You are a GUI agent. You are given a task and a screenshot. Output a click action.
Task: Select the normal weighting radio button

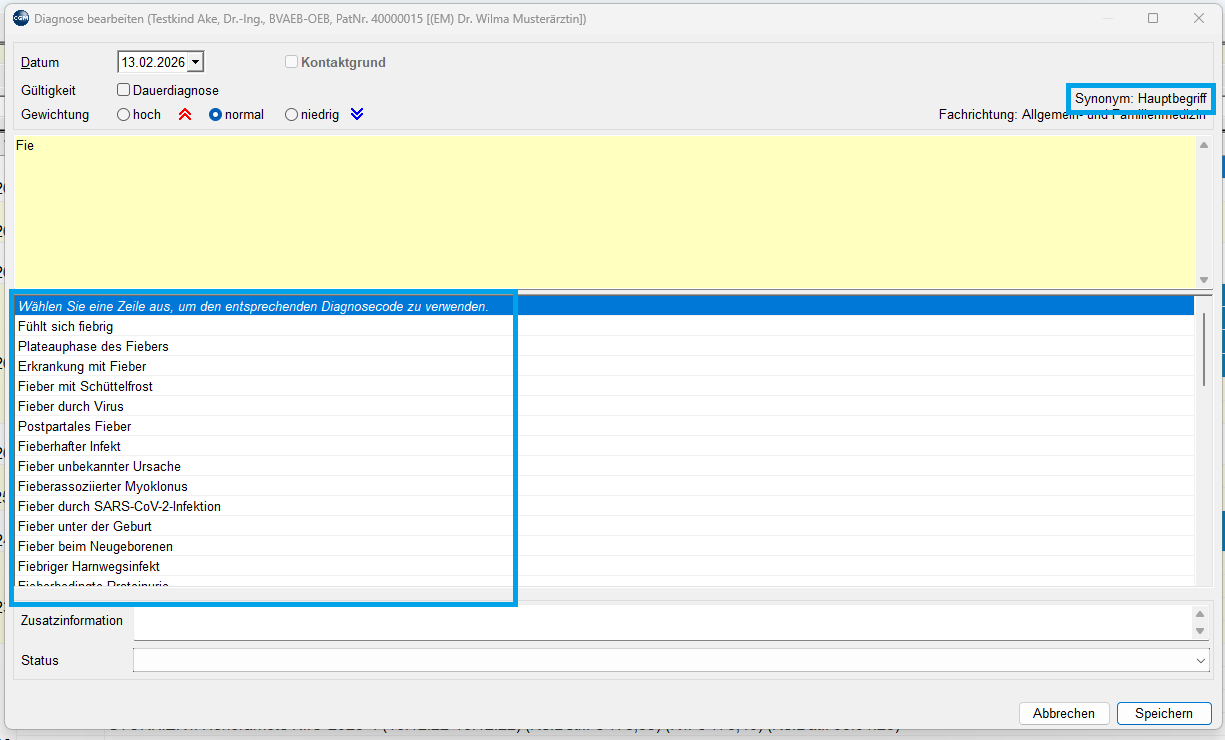point(215,115)
